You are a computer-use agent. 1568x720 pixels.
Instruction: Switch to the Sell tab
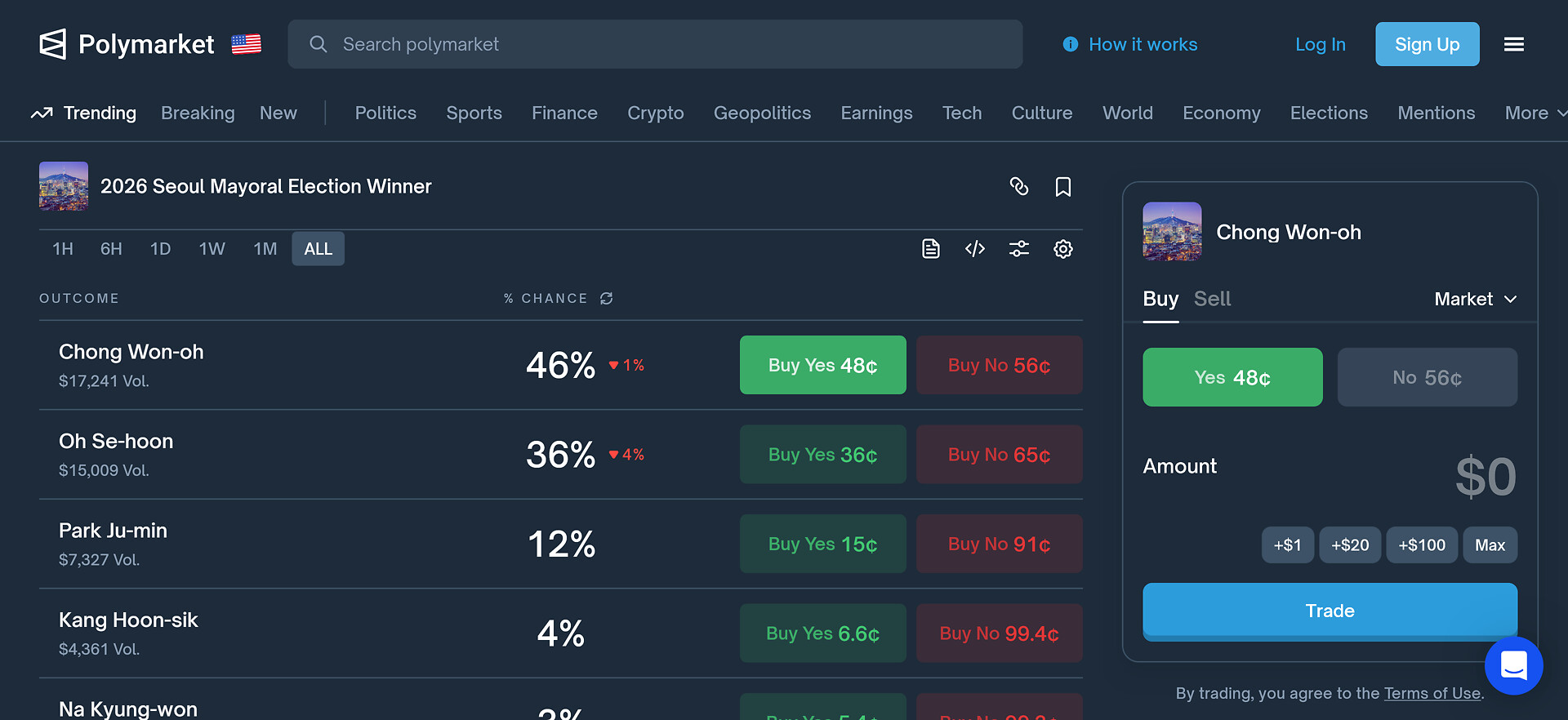pos(1212,299)
